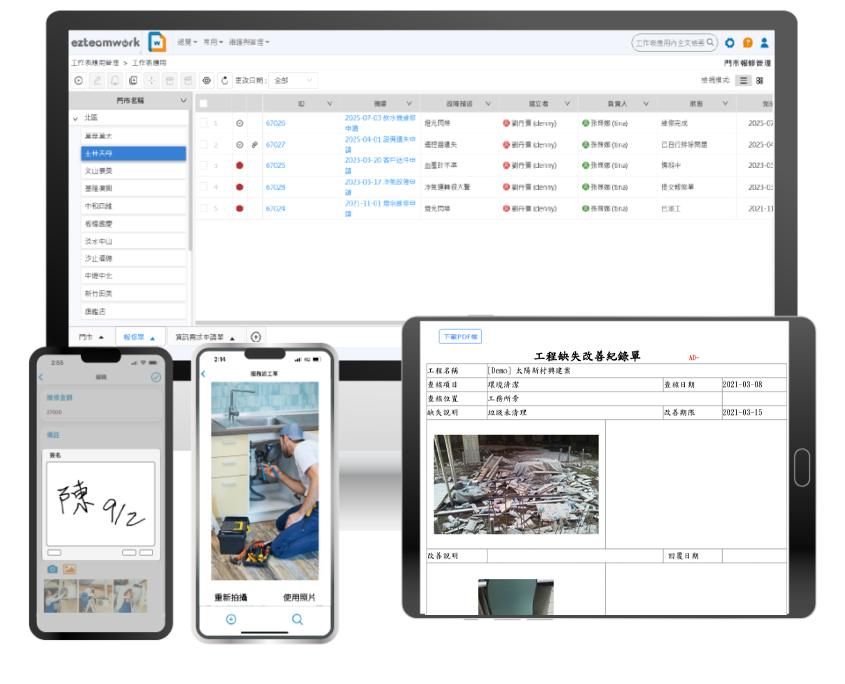Tap the search magnifier icon on middle phone bottom bar
Image resolution: width=845 pixels, height=684 pixels.
point(297,619)
